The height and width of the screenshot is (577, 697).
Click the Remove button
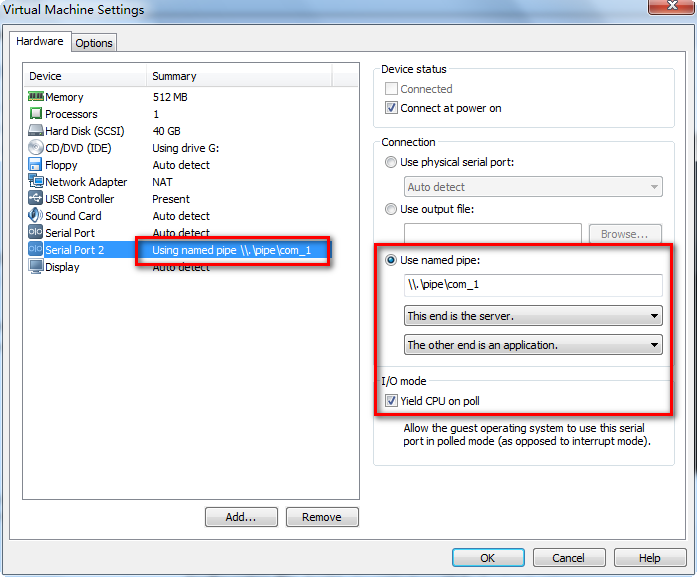[322, 517]
